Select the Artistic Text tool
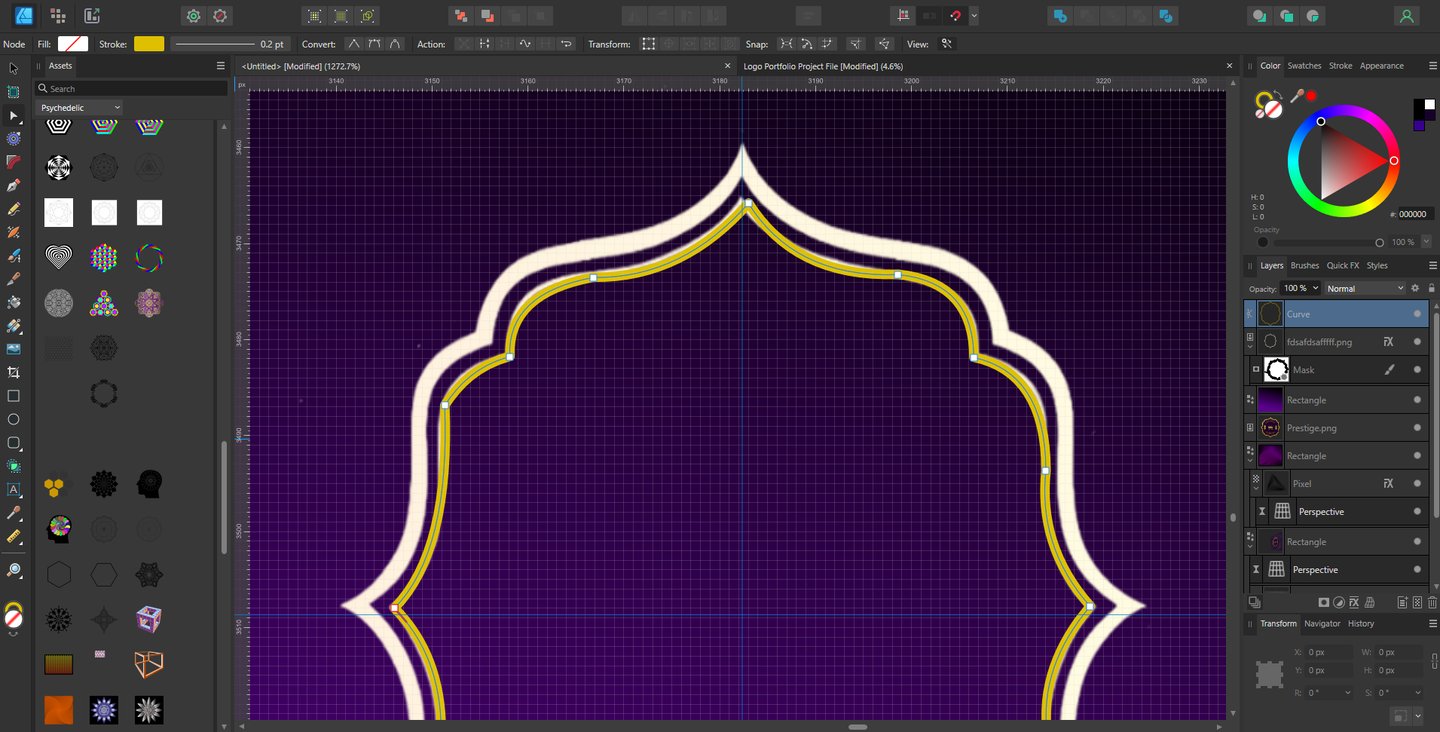 tap(14, 490)
